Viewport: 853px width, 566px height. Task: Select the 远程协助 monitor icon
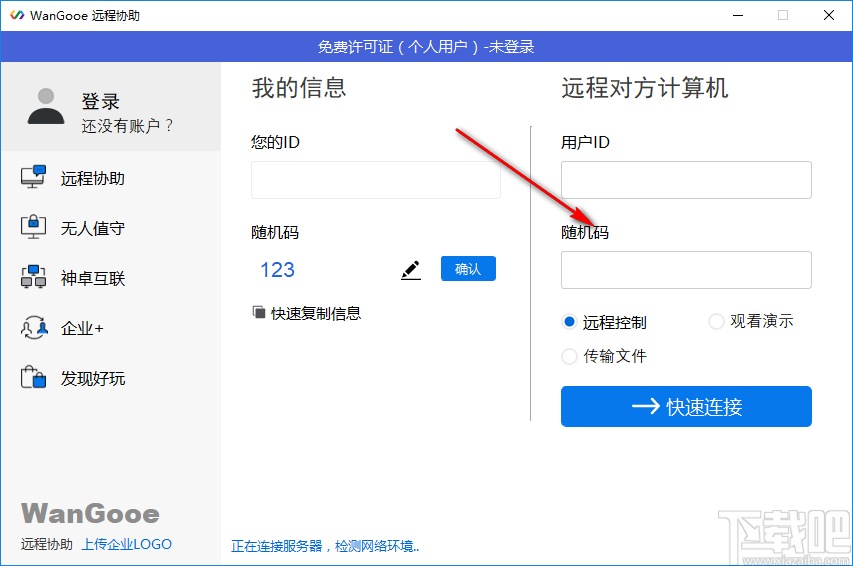(33, 177)
